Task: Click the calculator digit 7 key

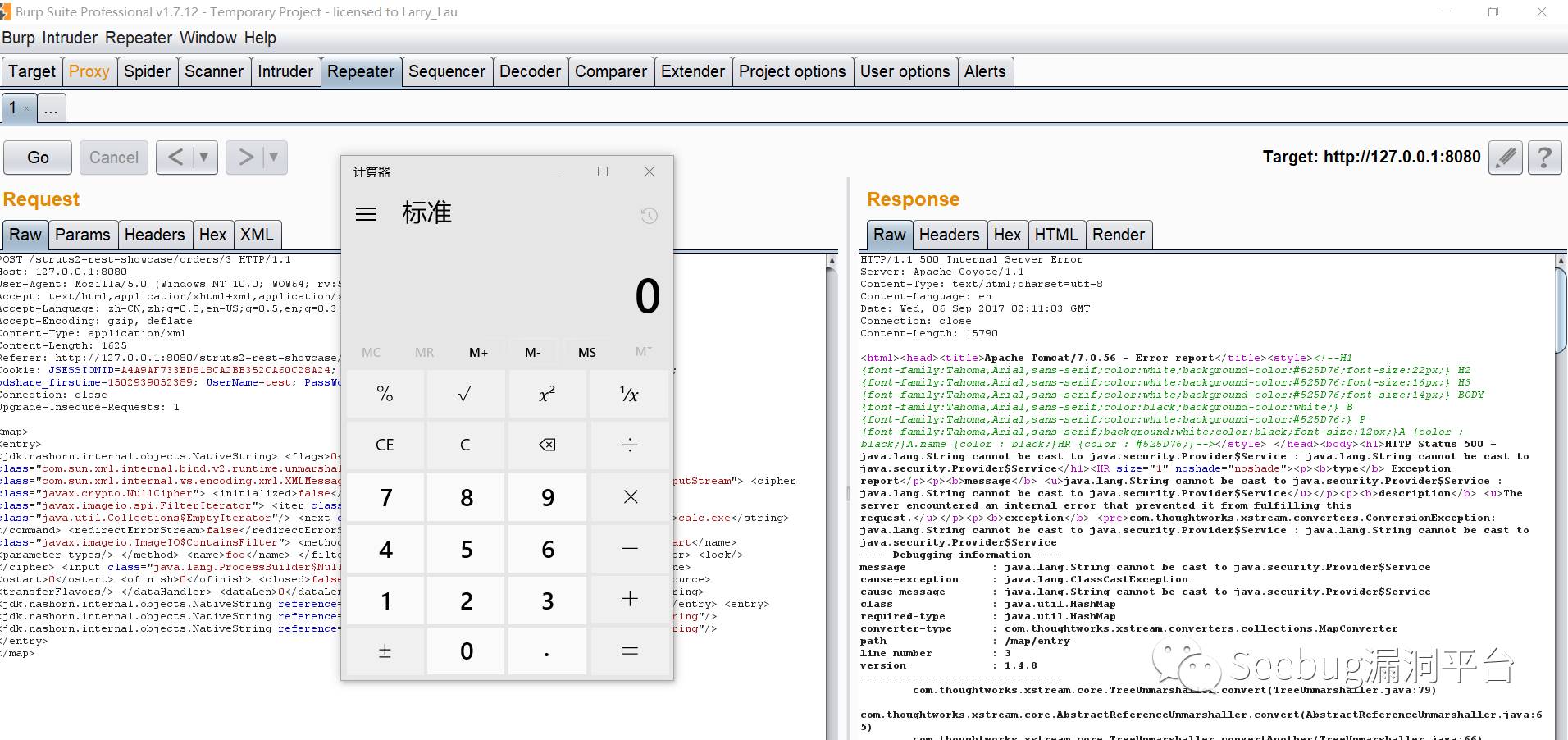Action: point(385,496)
